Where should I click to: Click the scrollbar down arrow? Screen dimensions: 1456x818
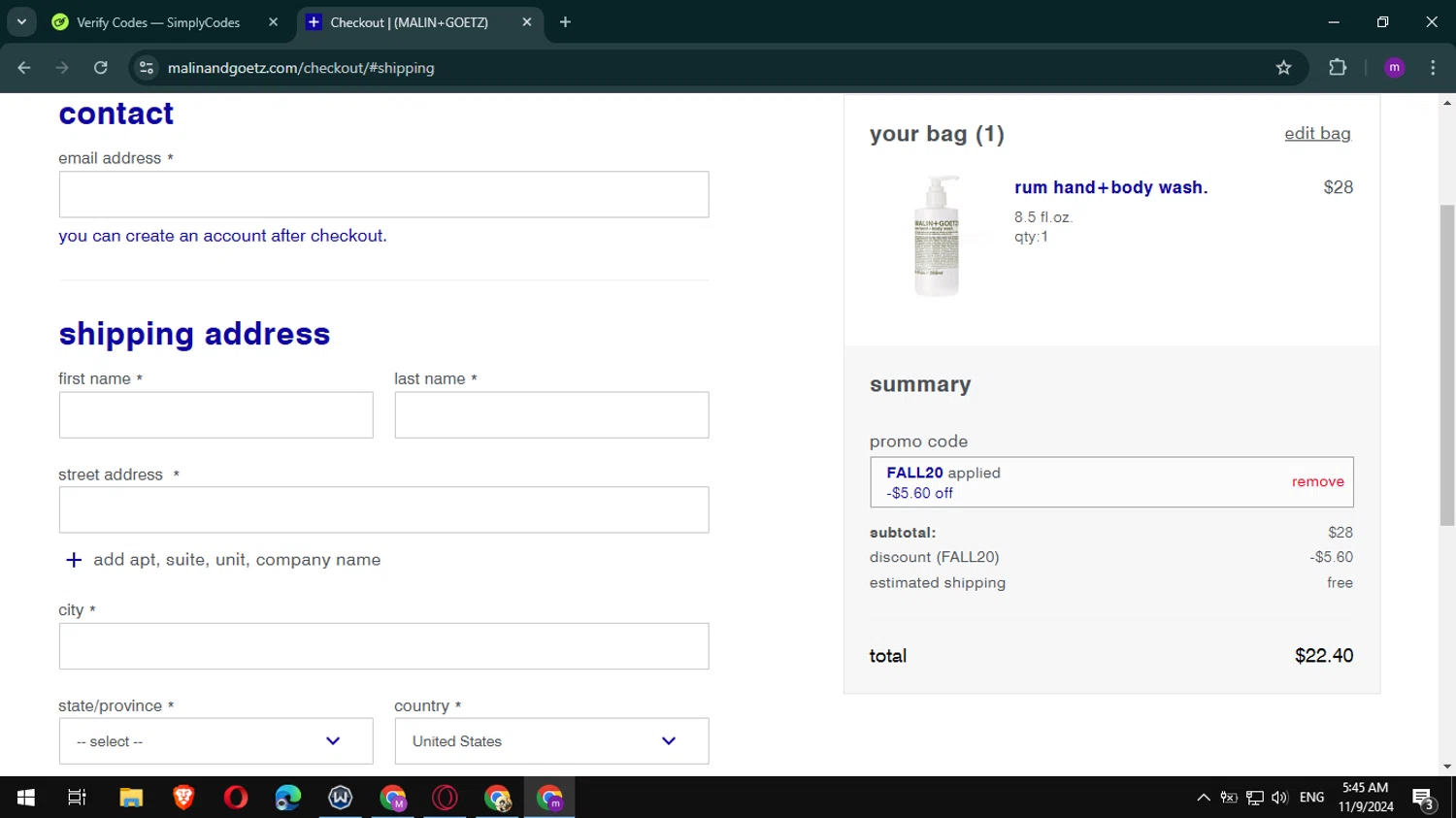click(x=1447, y=767)
